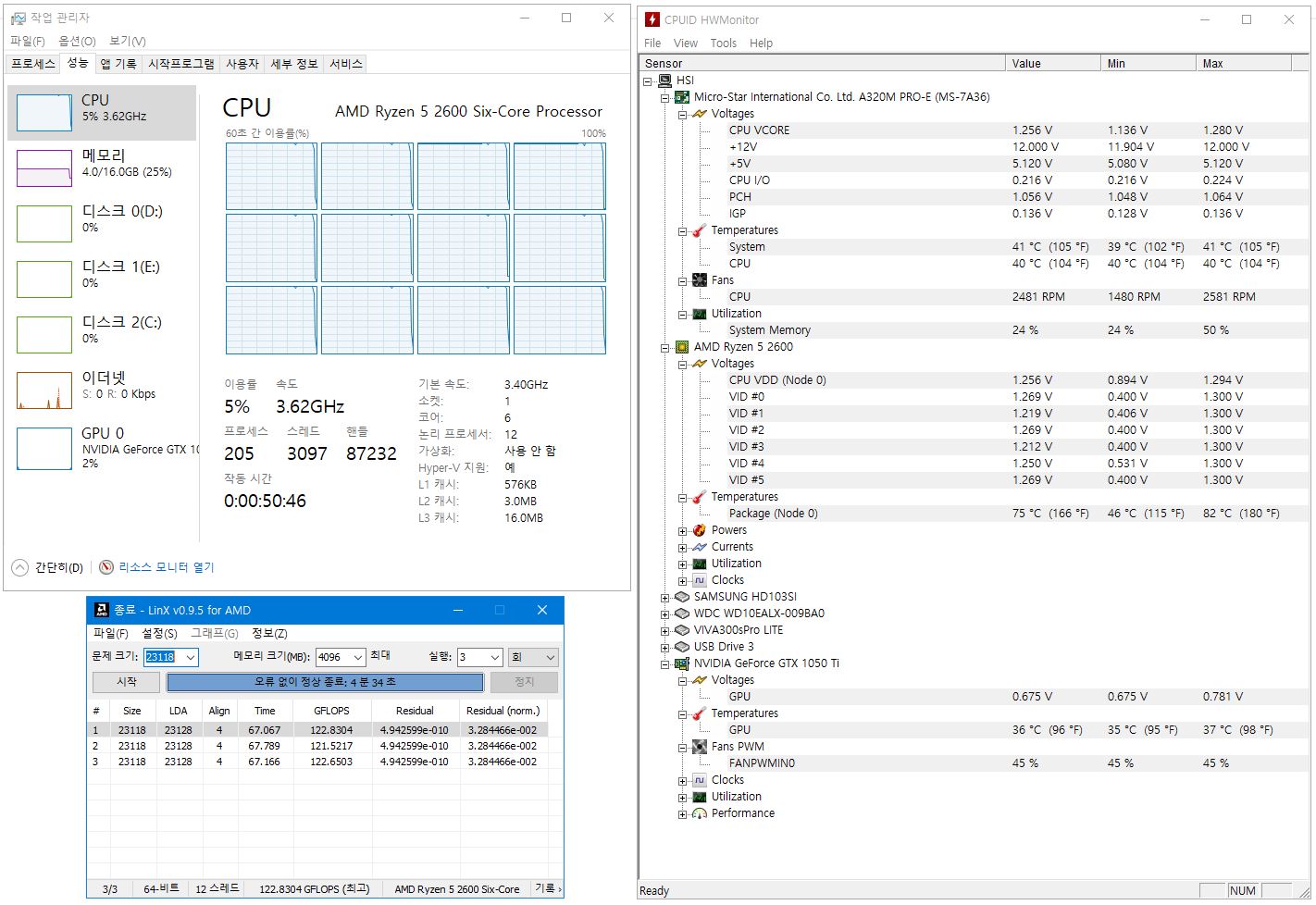
Task: Open the 옵션(O) menu in Task Manager
Action: tap(77, 41)
